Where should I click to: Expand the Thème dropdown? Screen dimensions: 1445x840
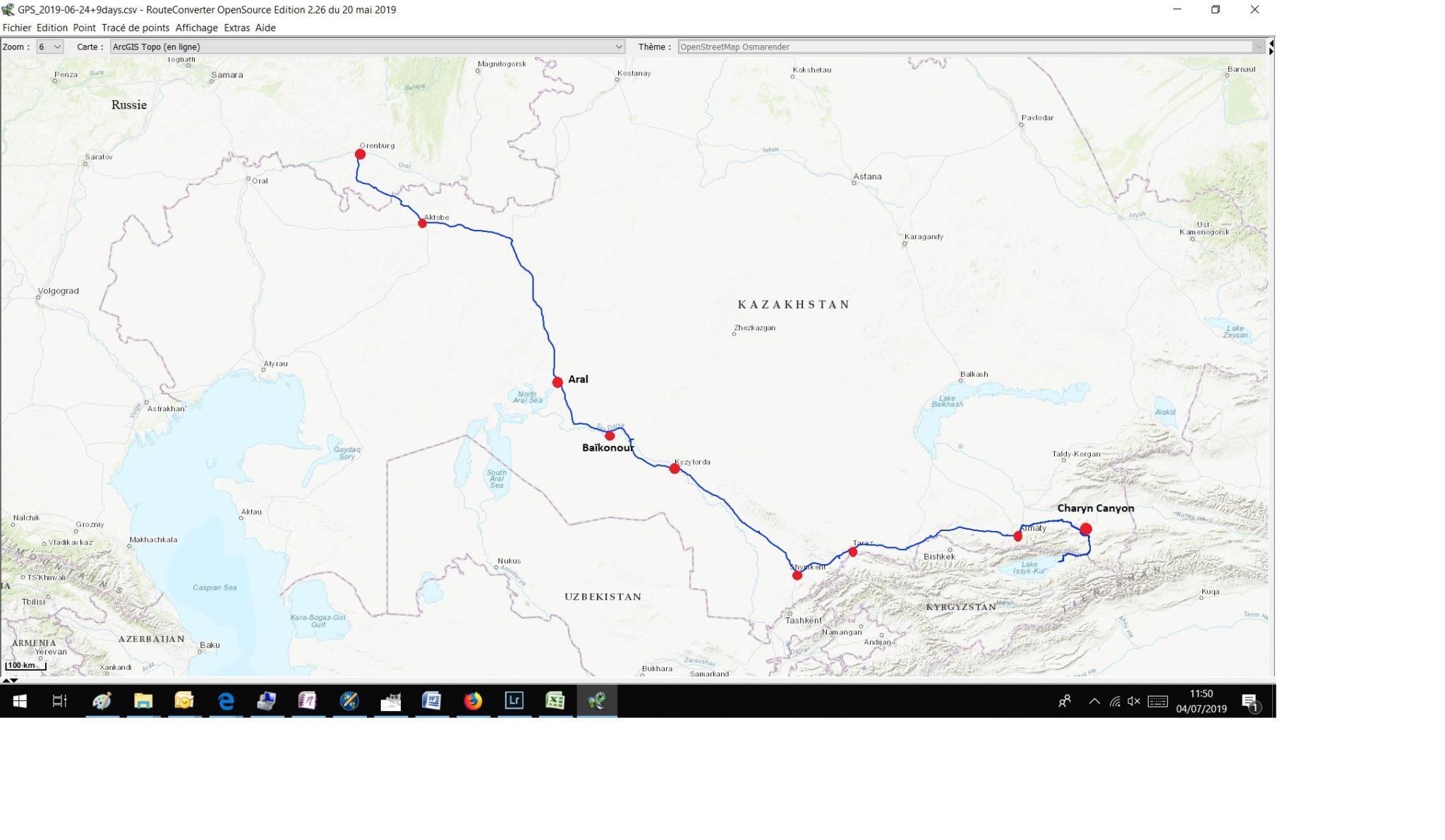point(971,47)
